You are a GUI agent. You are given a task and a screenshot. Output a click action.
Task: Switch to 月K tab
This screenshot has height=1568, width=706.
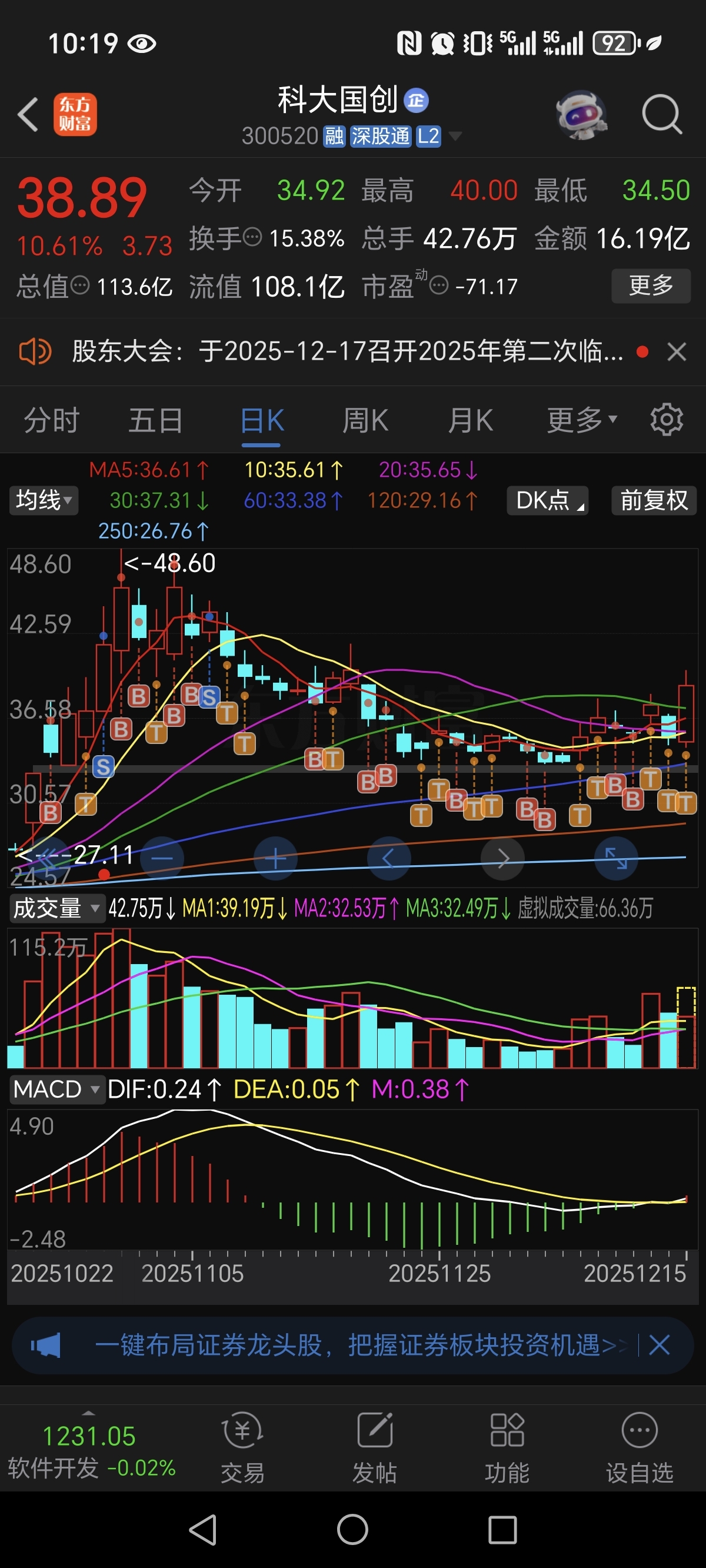pos(471,420)
